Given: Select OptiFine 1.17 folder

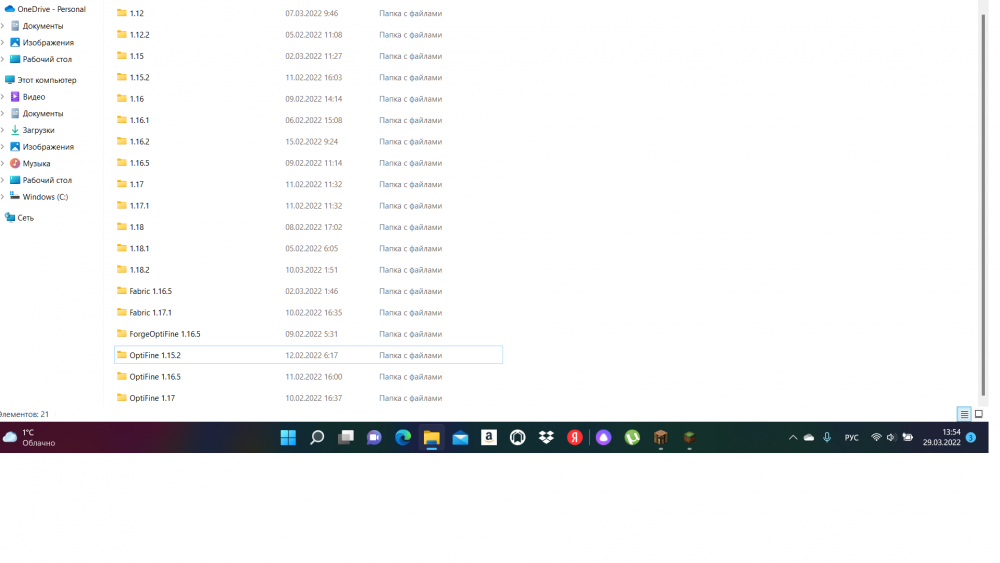Looking at the screenshot, I should (309, 398).
